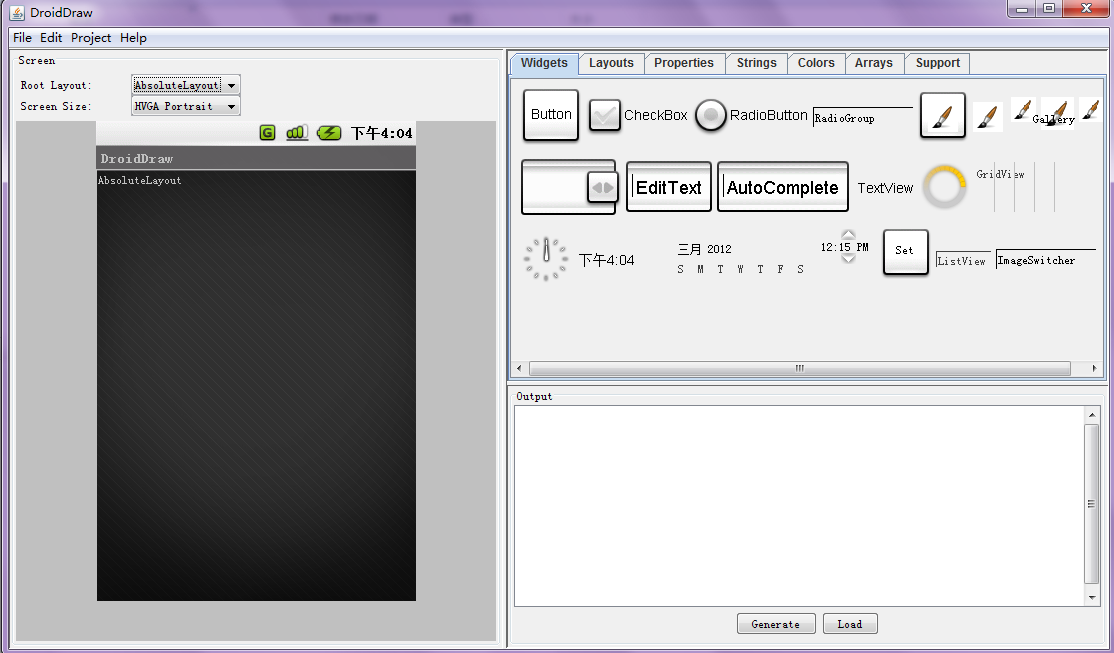Click the widget palette scroll-left arrow

click(519, 368)
